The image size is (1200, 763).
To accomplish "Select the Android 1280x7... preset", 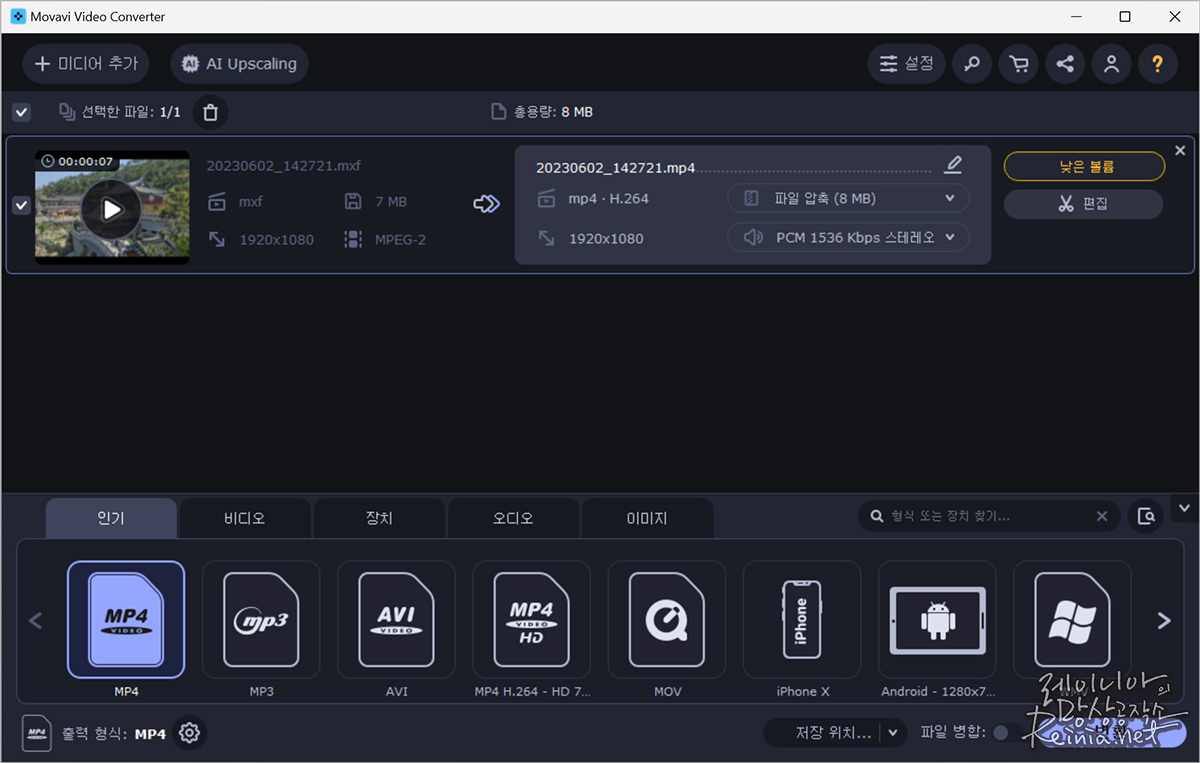I will point(937,620).
